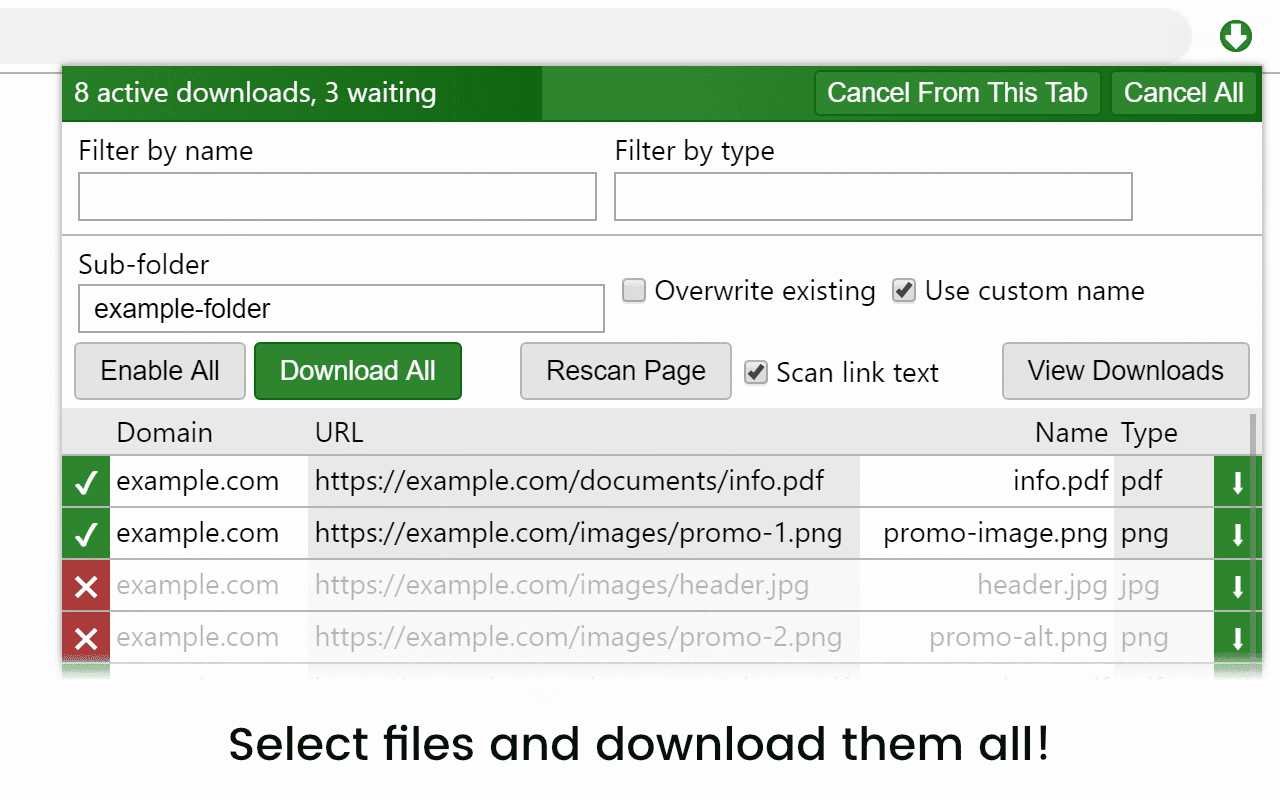Click the Cancel All button

pos(1183,93)
